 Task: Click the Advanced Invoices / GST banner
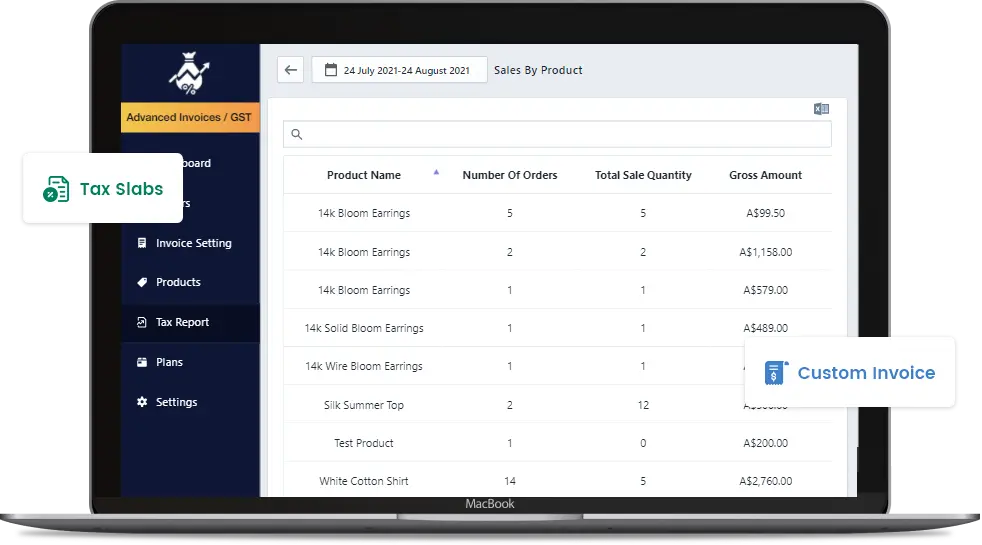click(x=189, y=118)
